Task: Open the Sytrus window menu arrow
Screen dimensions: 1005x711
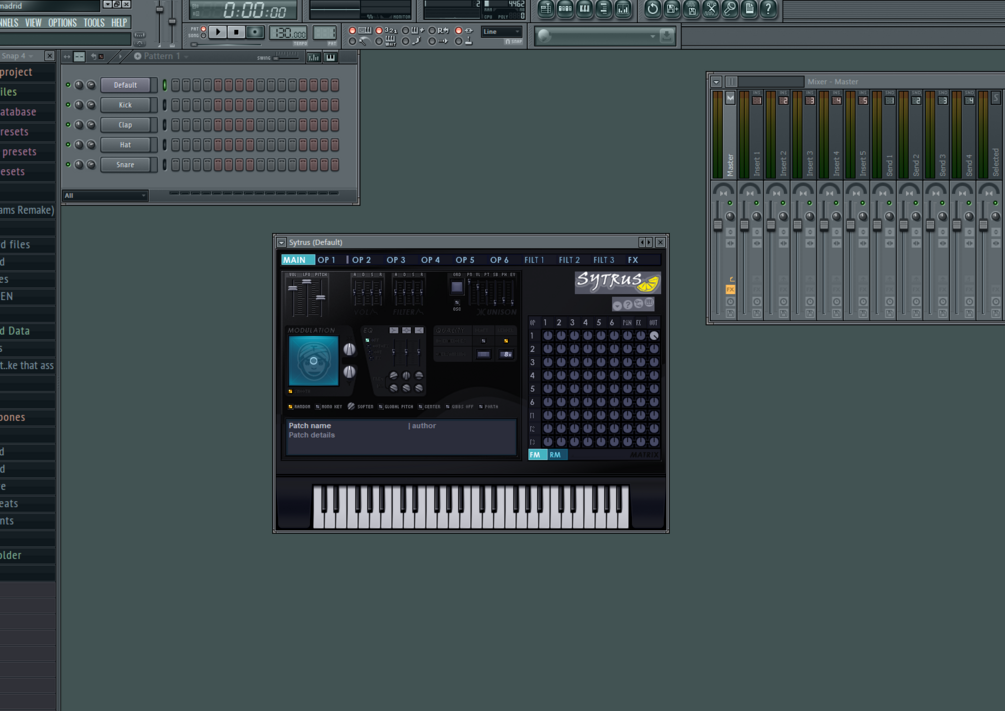Action: point(281,242)
